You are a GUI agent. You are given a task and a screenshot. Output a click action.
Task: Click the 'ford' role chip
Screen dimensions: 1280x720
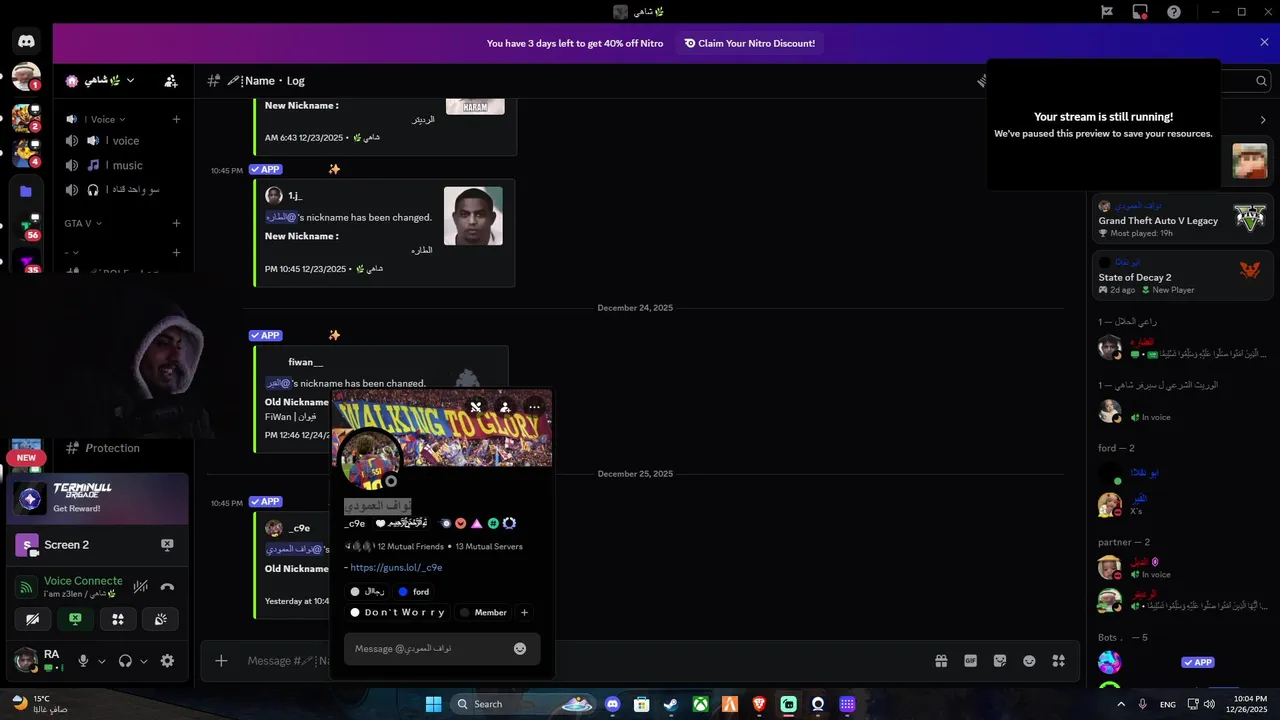[413, 592]
